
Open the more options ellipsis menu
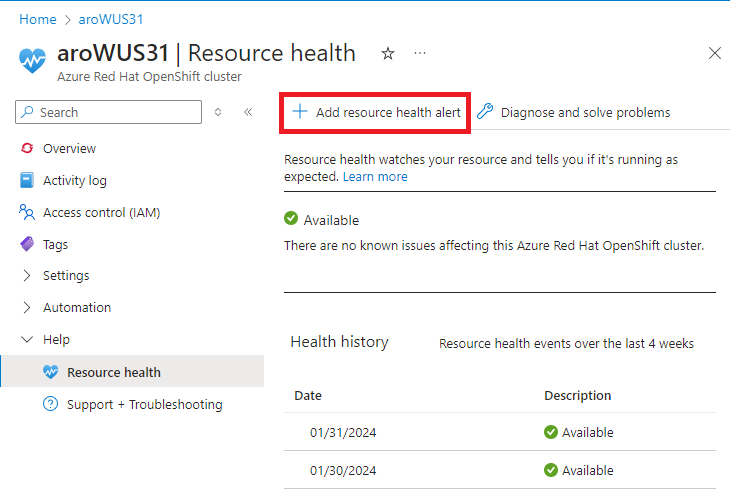tap(420, 54)
